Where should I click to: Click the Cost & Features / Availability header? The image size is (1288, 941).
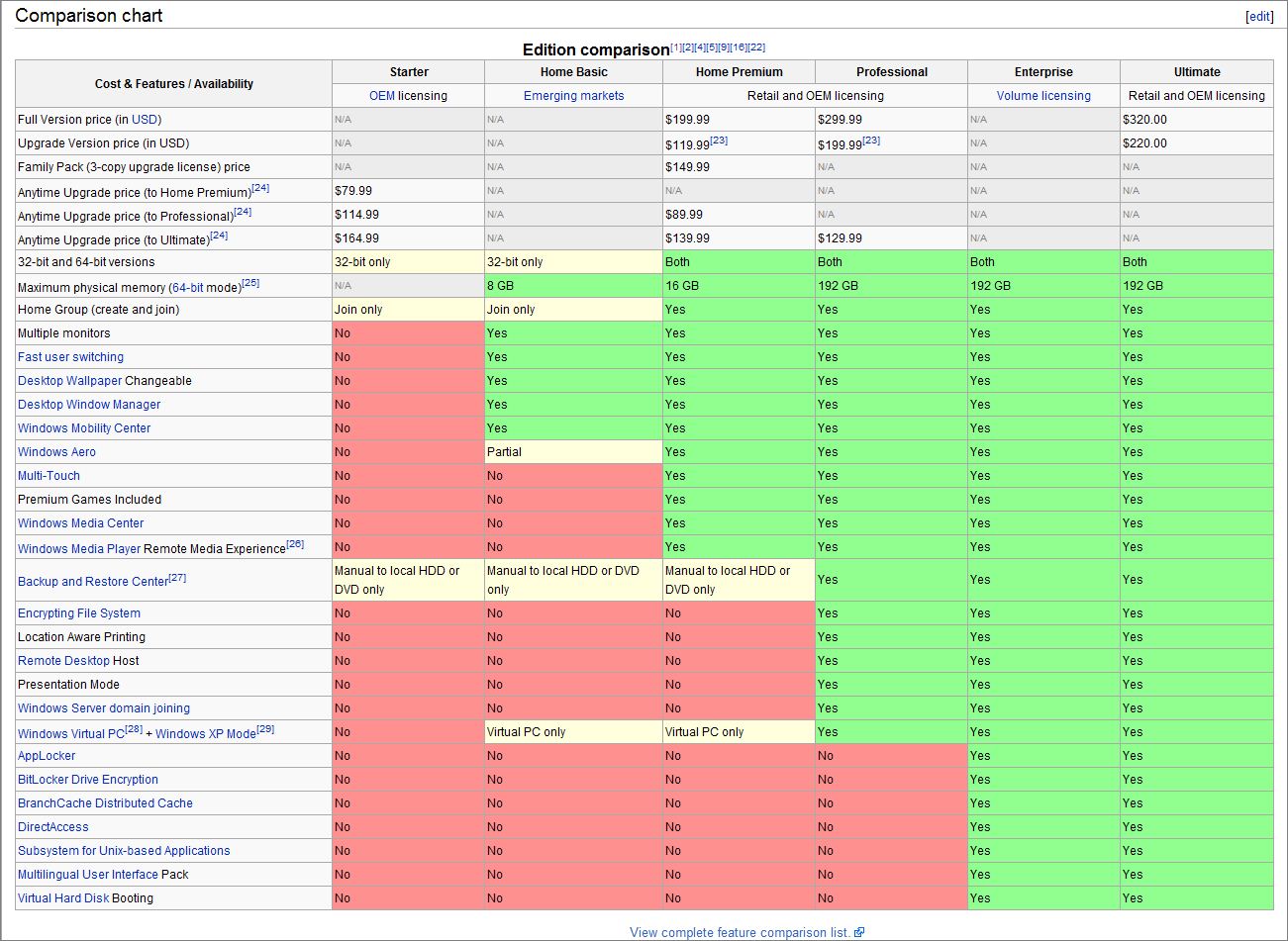pos(174,84)
